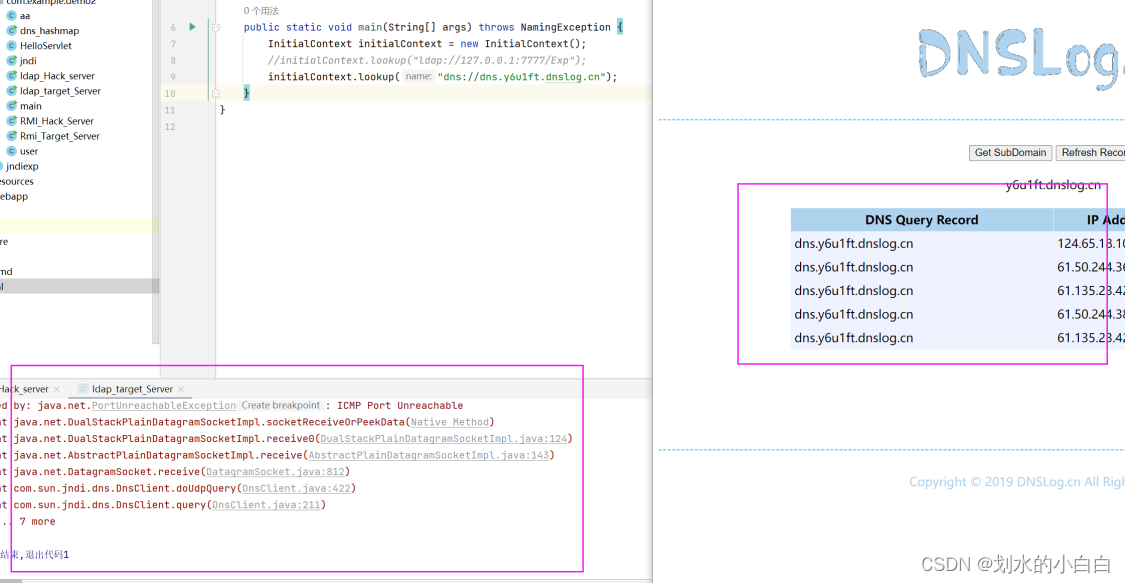Select the resources folder in the project tree
Viewport: 1125px width, 583px height.
click(17, 181)
